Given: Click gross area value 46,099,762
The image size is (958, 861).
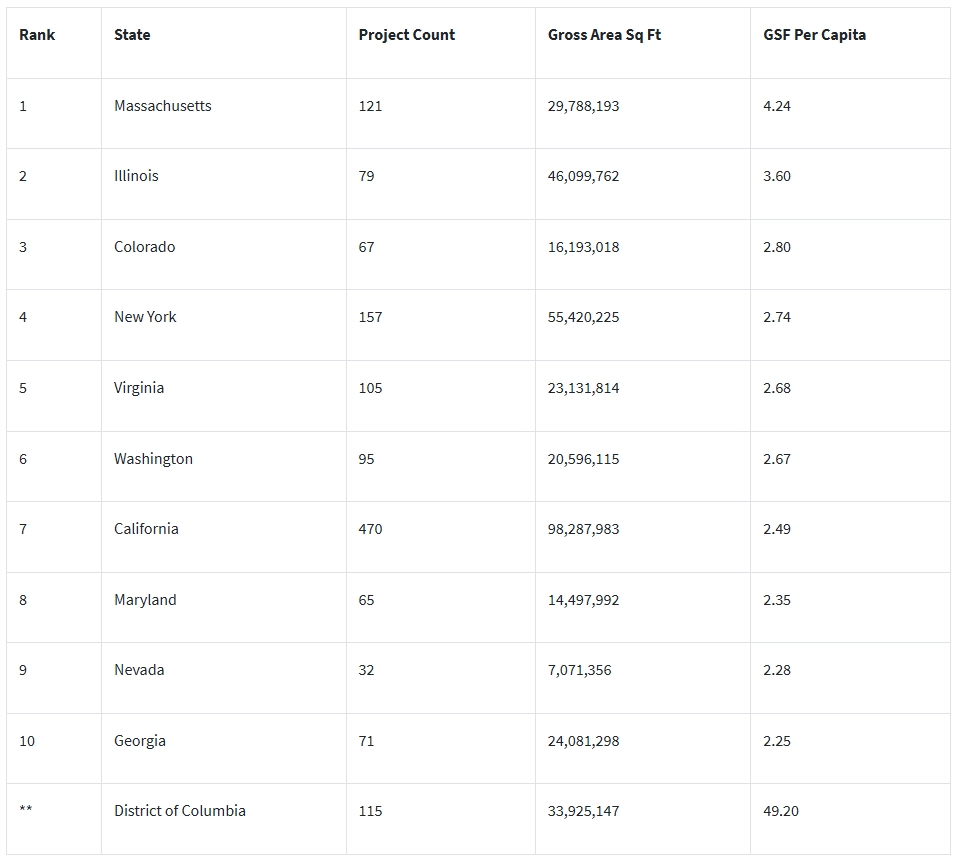Looking at the screenshot, I should coord(583,177).
